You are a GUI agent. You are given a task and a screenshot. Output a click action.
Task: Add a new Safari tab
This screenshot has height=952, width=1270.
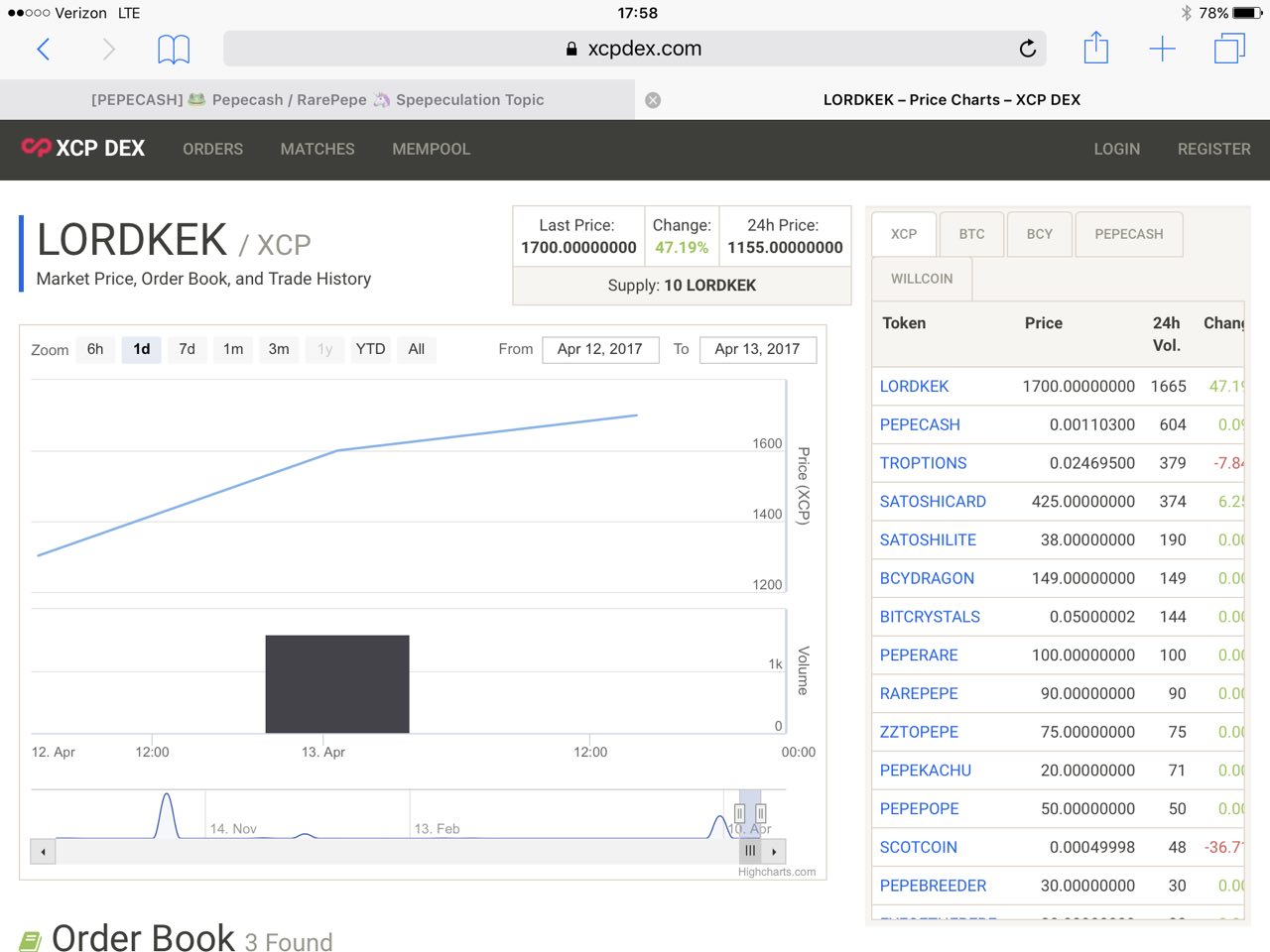[x=1162, y=49]
